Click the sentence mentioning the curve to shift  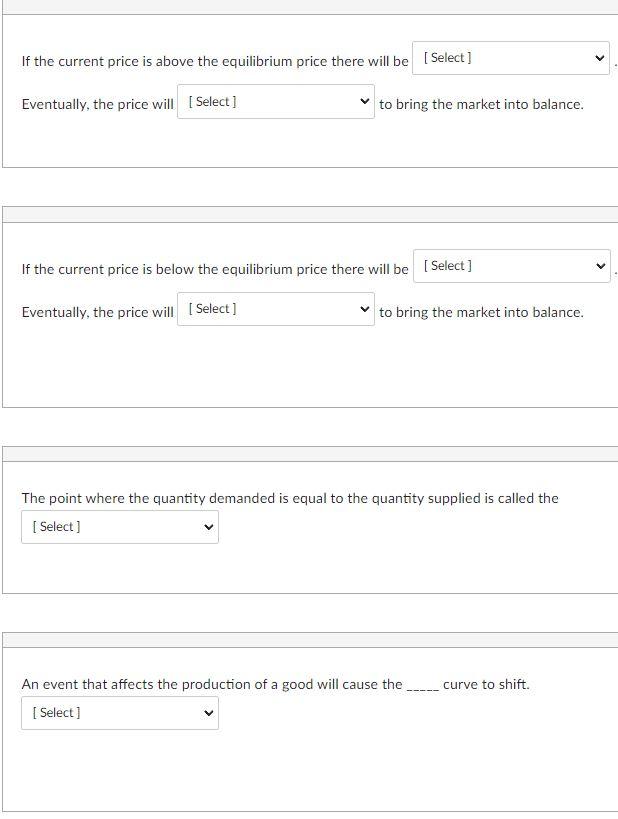point(278,684)
